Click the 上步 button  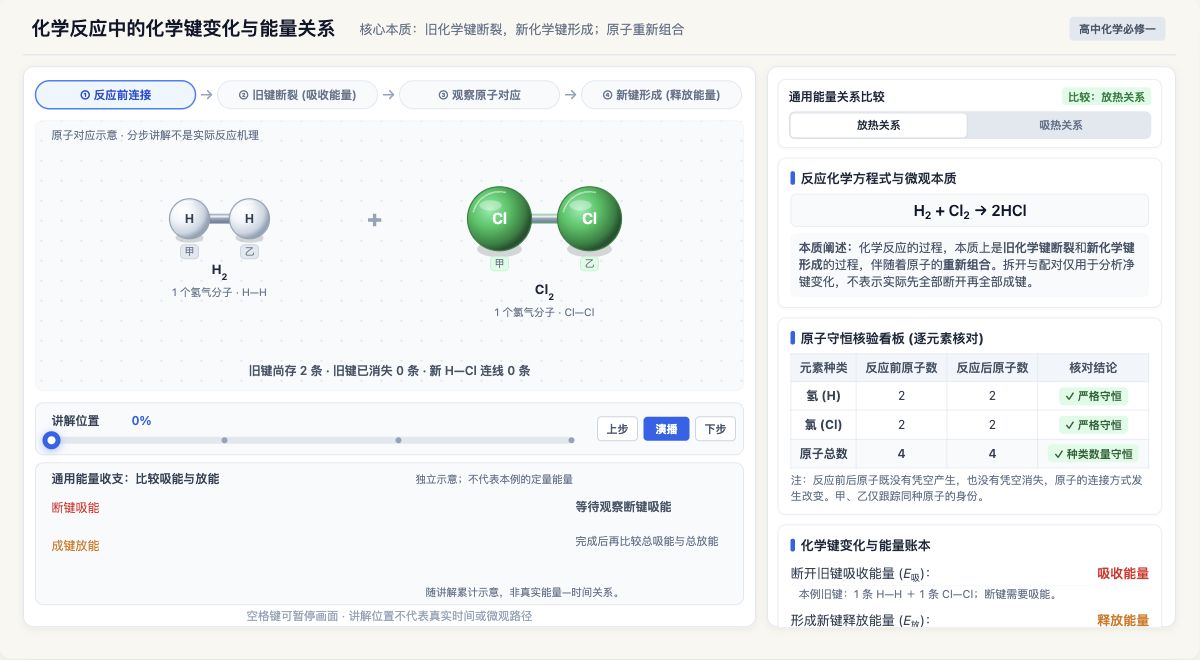(x=618, y=429)
